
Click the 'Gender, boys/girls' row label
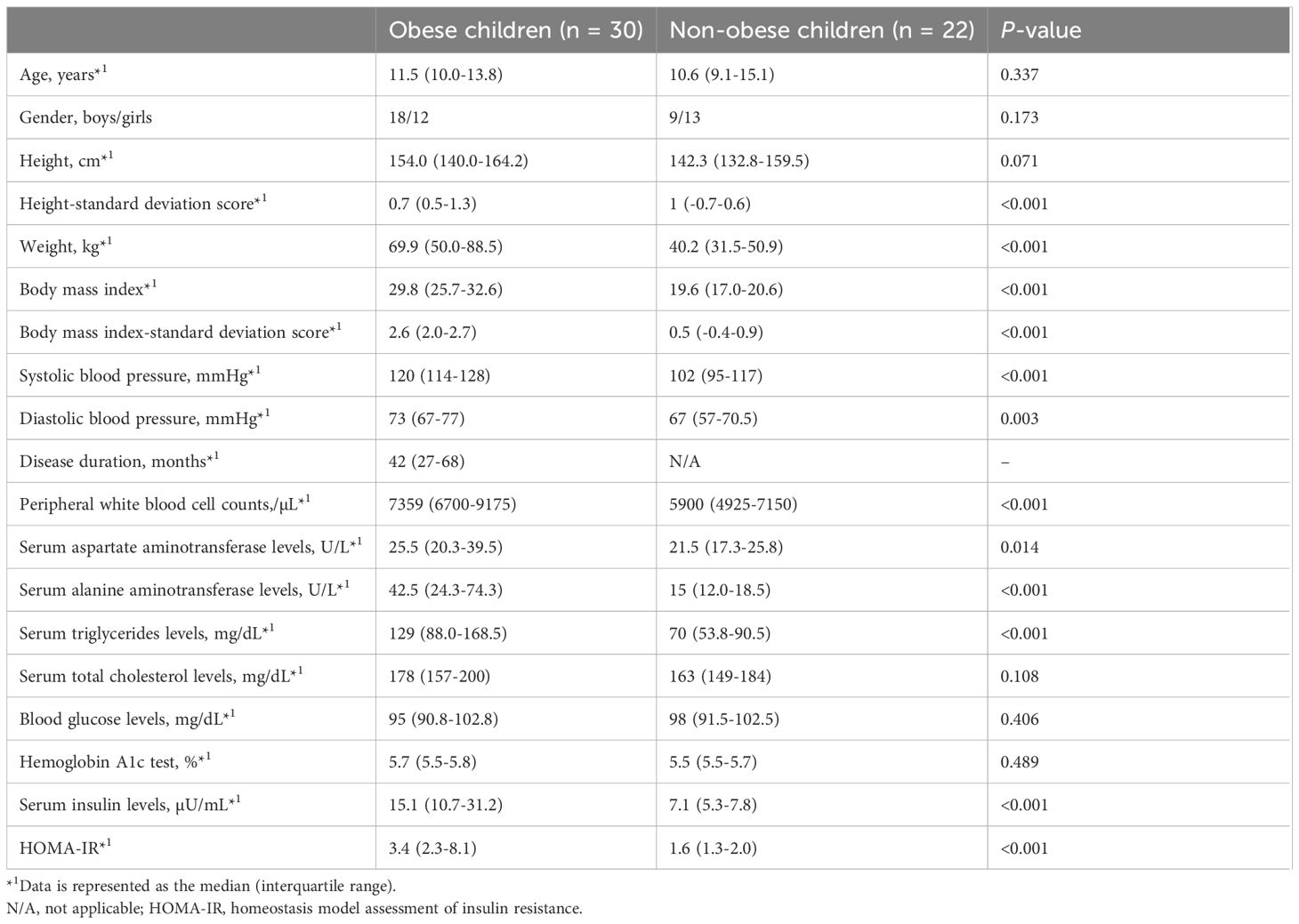click(85, 117)
